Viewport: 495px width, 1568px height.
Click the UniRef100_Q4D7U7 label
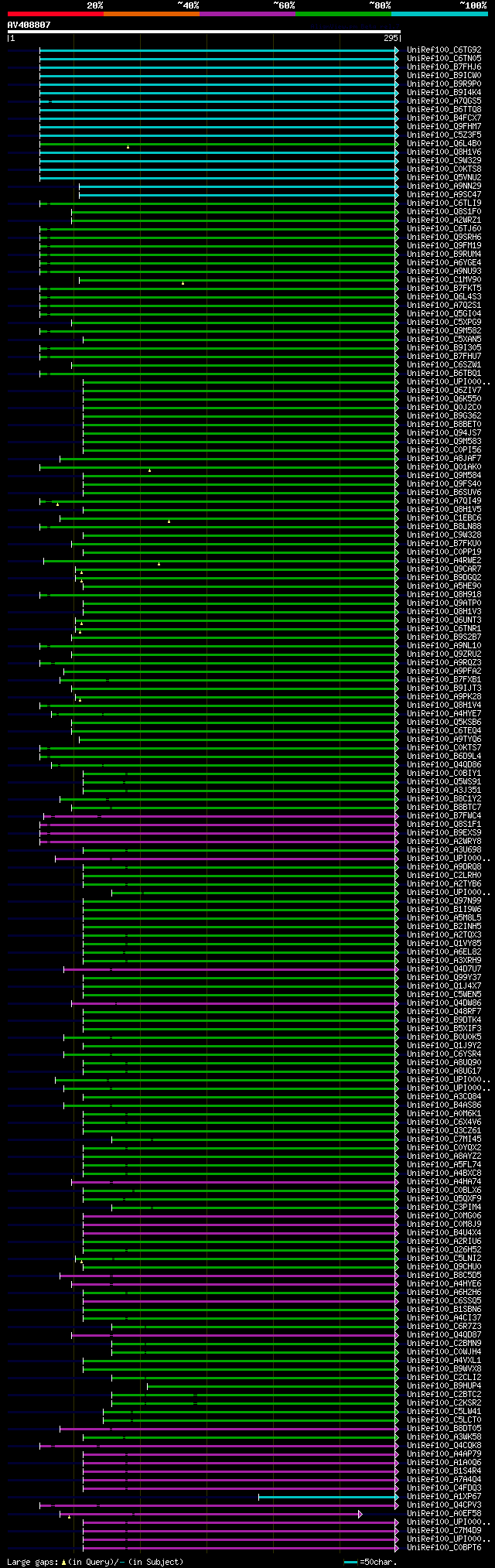click(x=444, y=969)
